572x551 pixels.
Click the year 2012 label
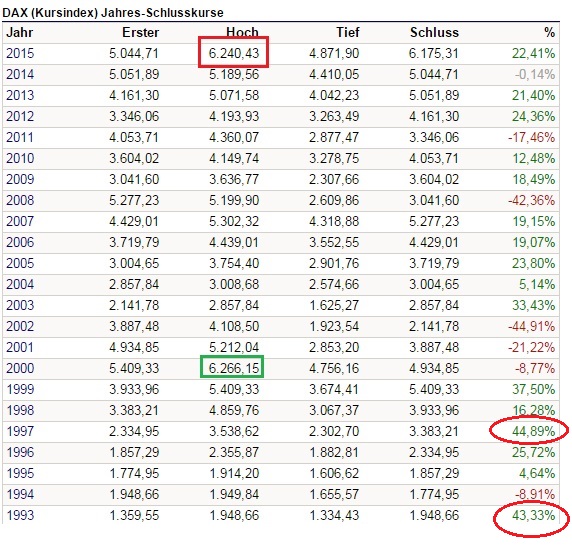[20, 116]
